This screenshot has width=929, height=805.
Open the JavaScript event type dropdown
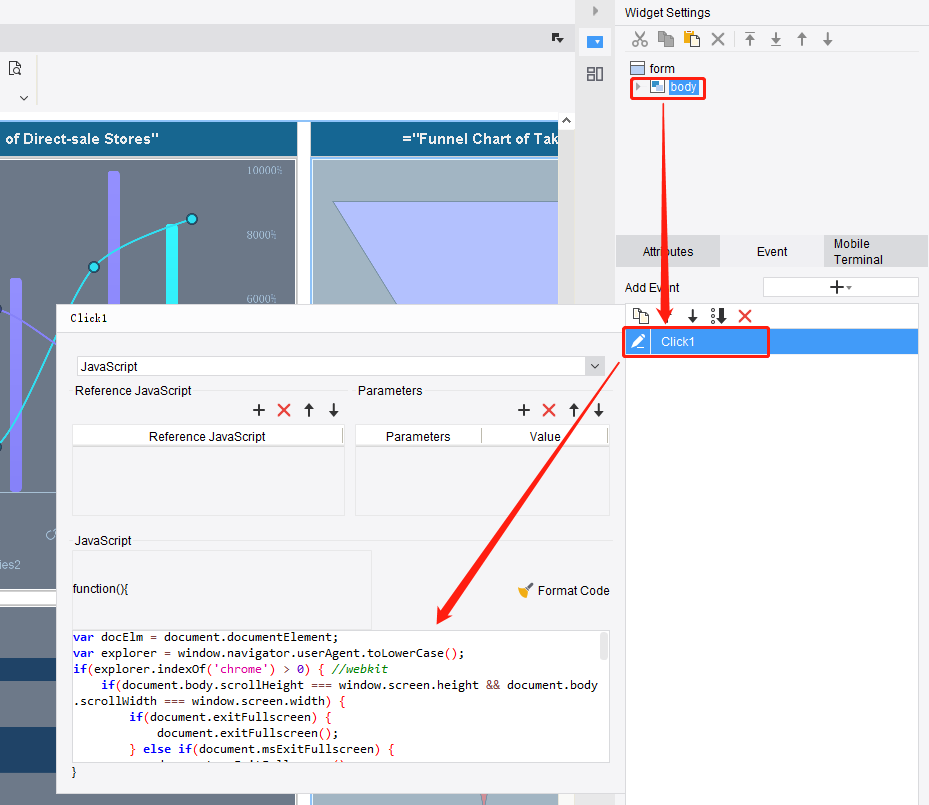[x=594, y=365]
